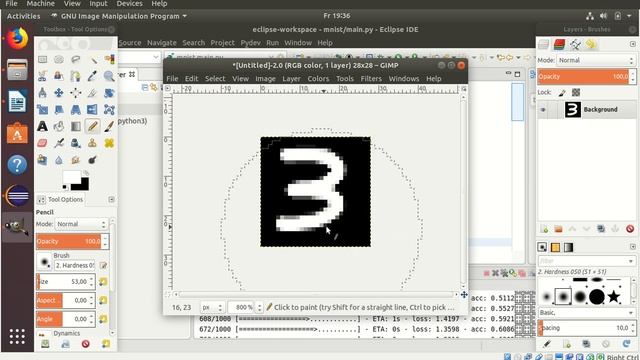Screen dimensions: 640x360
Task: Open VirtualBox Devices menu
Action: coord(129,4)
